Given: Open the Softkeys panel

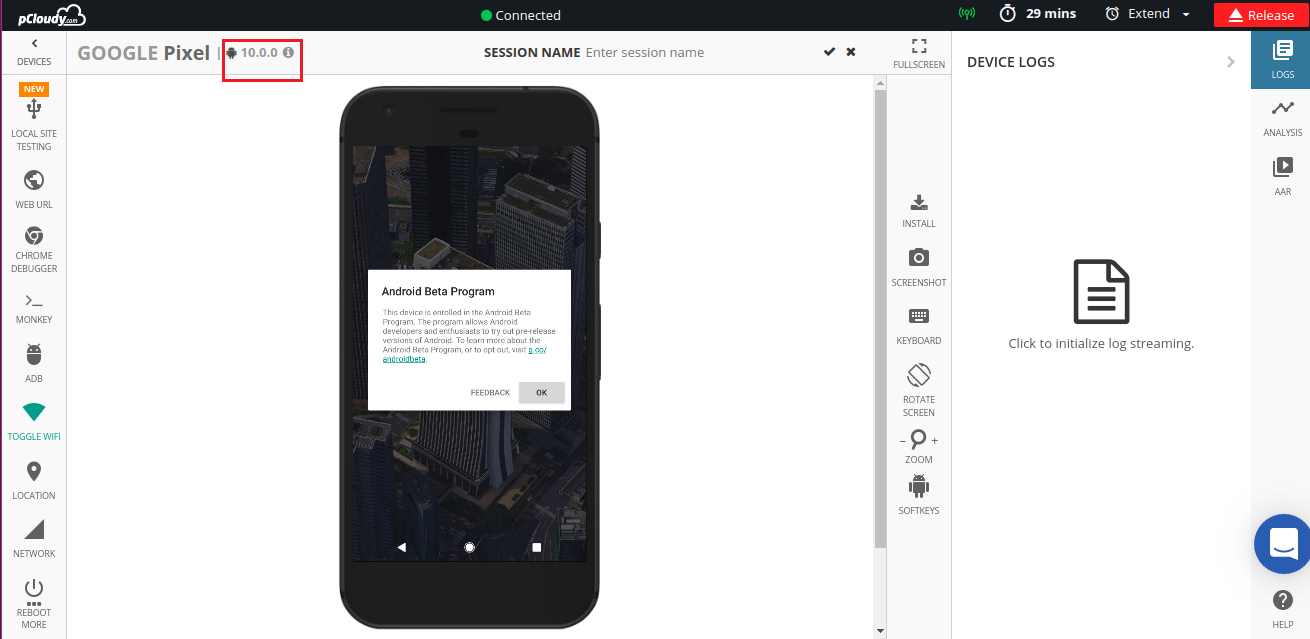Looking at the screenshot, I should 919,495.
